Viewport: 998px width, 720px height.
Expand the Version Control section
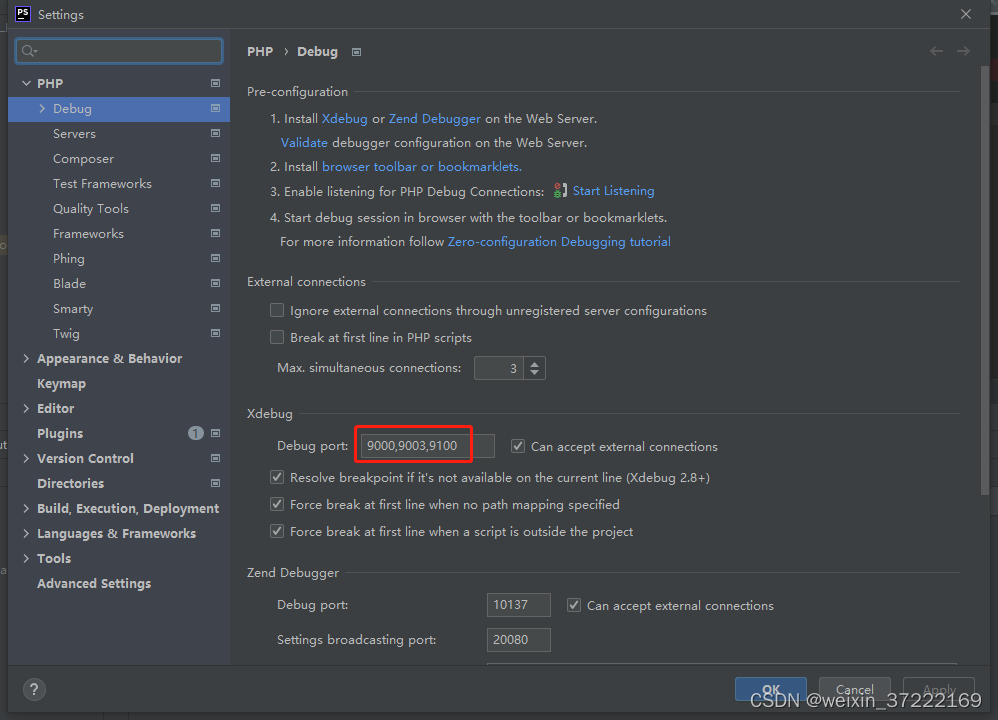tap(26, 458)
